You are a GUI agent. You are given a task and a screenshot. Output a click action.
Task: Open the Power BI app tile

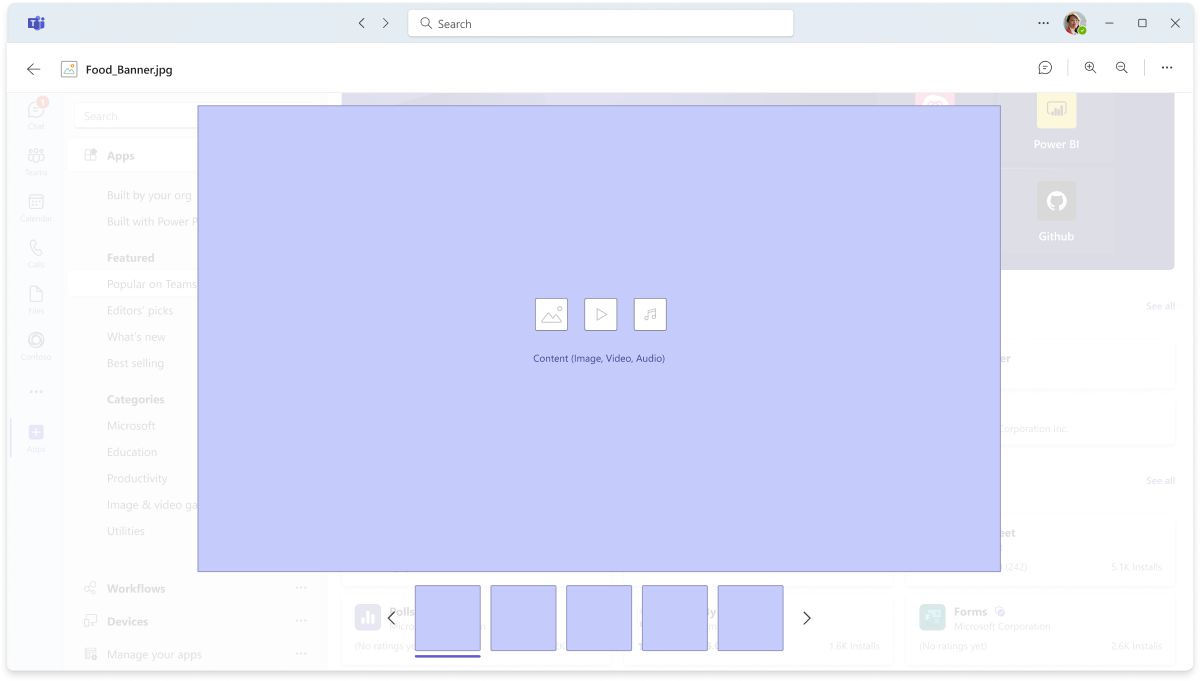click(1056, 121)
